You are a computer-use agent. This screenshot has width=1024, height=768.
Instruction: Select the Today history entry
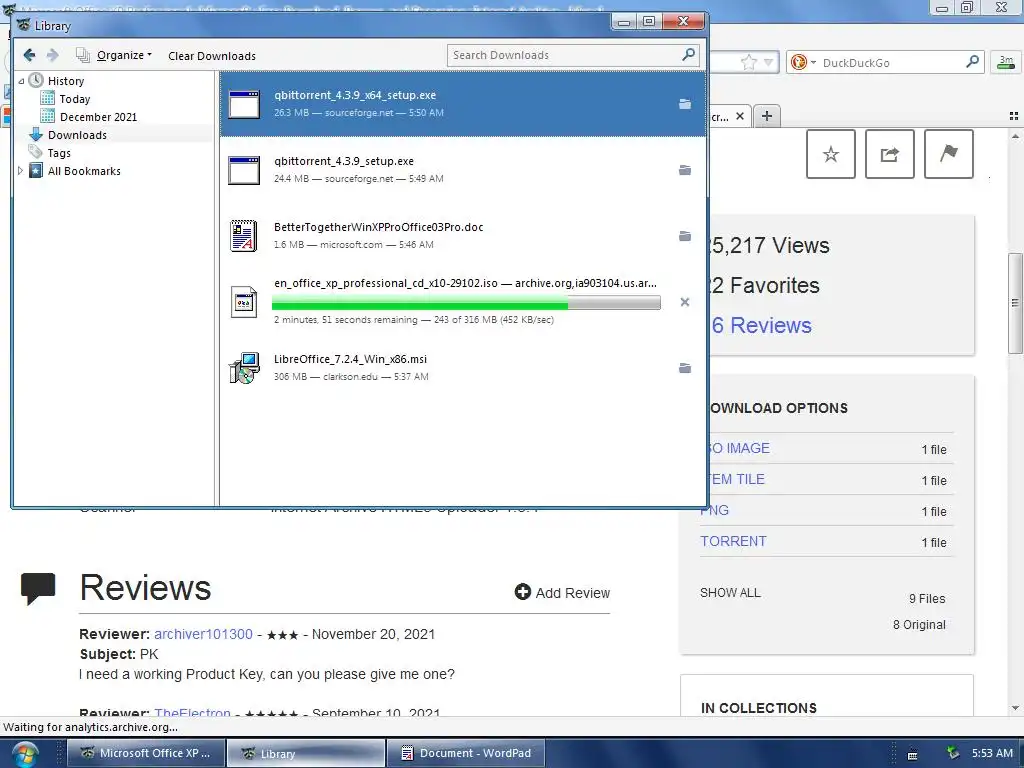tap(74, 99)
